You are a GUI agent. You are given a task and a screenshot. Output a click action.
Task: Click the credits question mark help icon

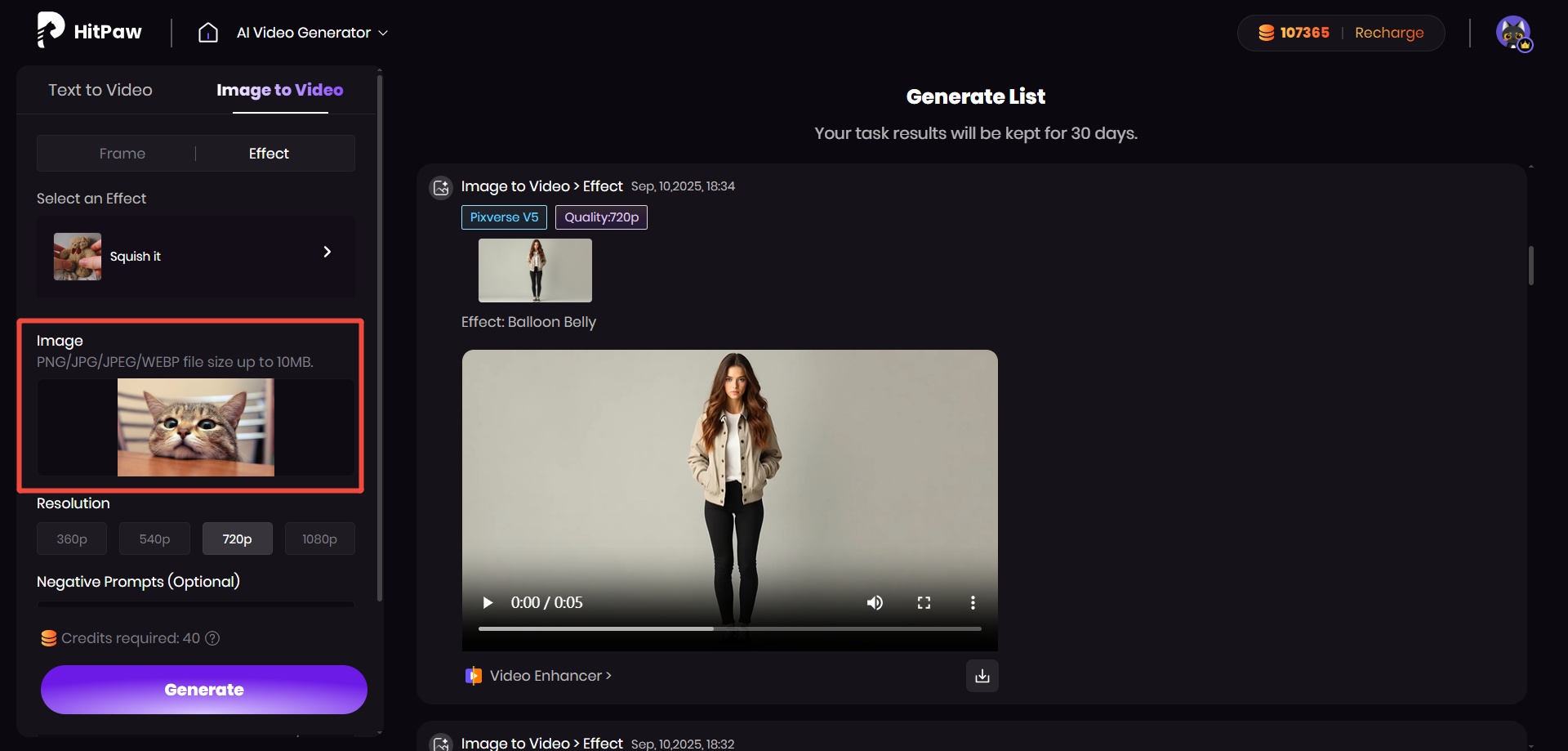[x=213, y=638]
